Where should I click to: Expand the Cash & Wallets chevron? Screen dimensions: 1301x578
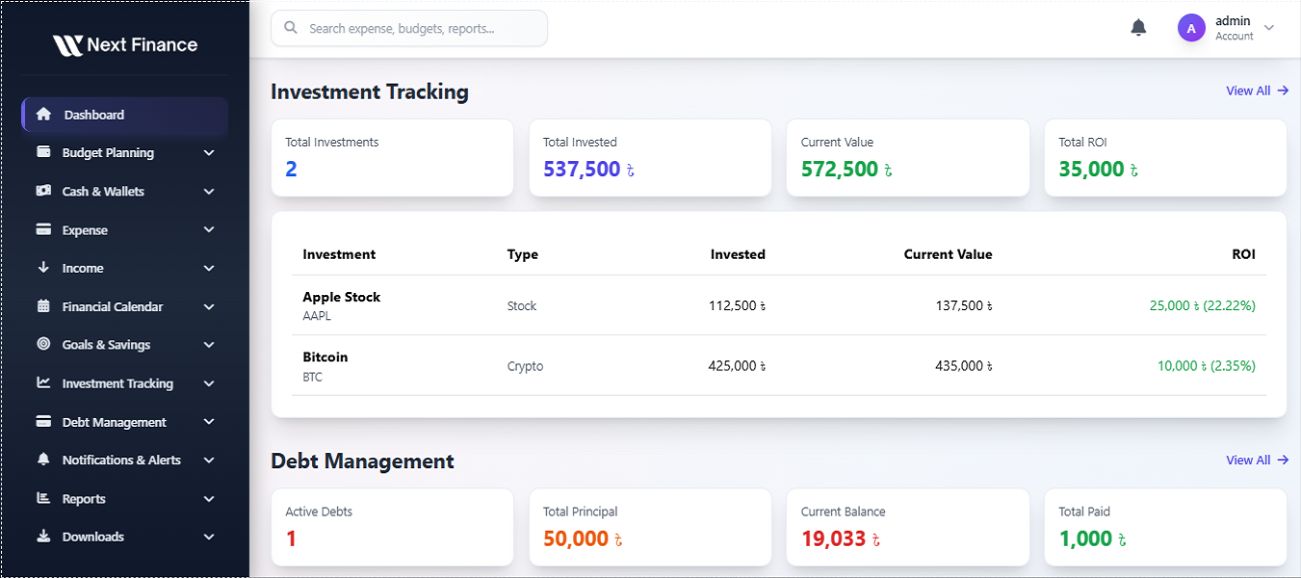coord(209,191)
